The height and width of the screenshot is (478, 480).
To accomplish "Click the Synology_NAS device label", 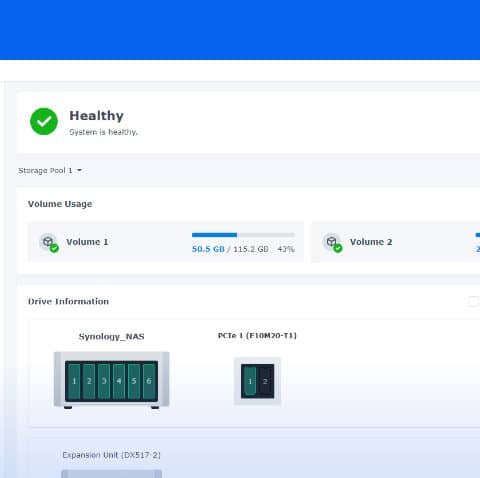I will pyautogui.click(x=111, y=337).
